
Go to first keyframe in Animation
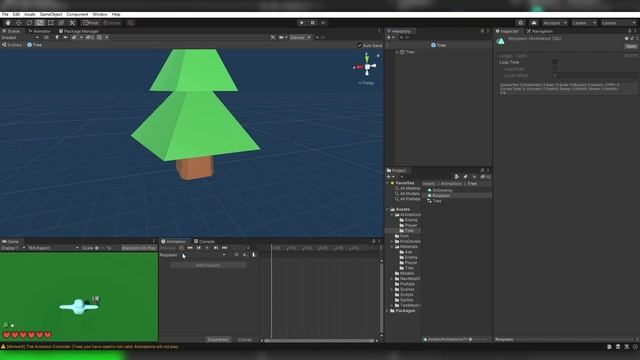tap(190, 248)
